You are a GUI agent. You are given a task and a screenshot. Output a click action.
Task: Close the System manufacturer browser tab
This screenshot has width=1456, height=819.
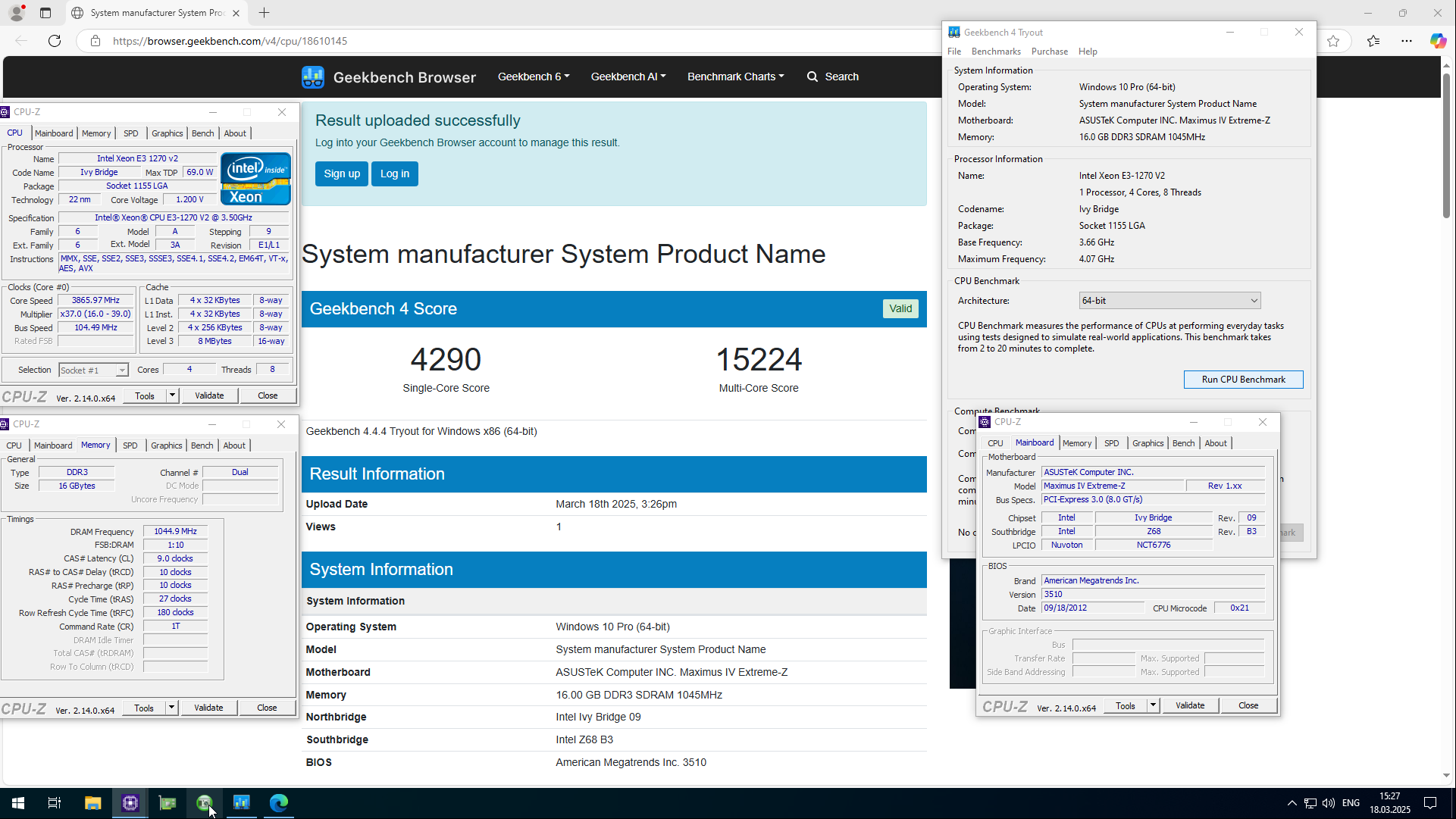pos(236,13)
